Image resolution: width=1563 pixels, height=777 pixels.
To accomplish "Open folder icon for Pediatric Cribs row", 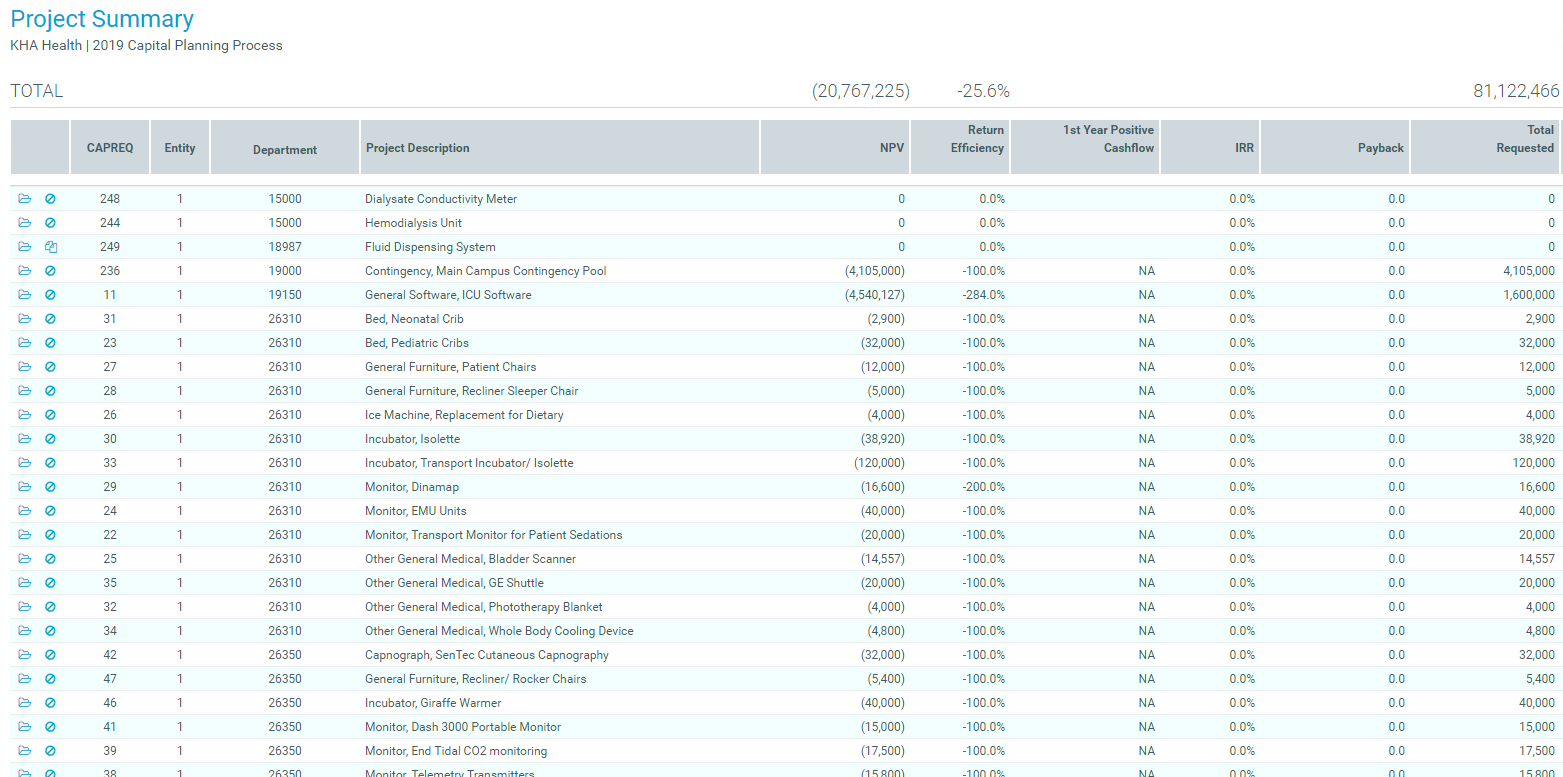I will click(x=25, y=343).
